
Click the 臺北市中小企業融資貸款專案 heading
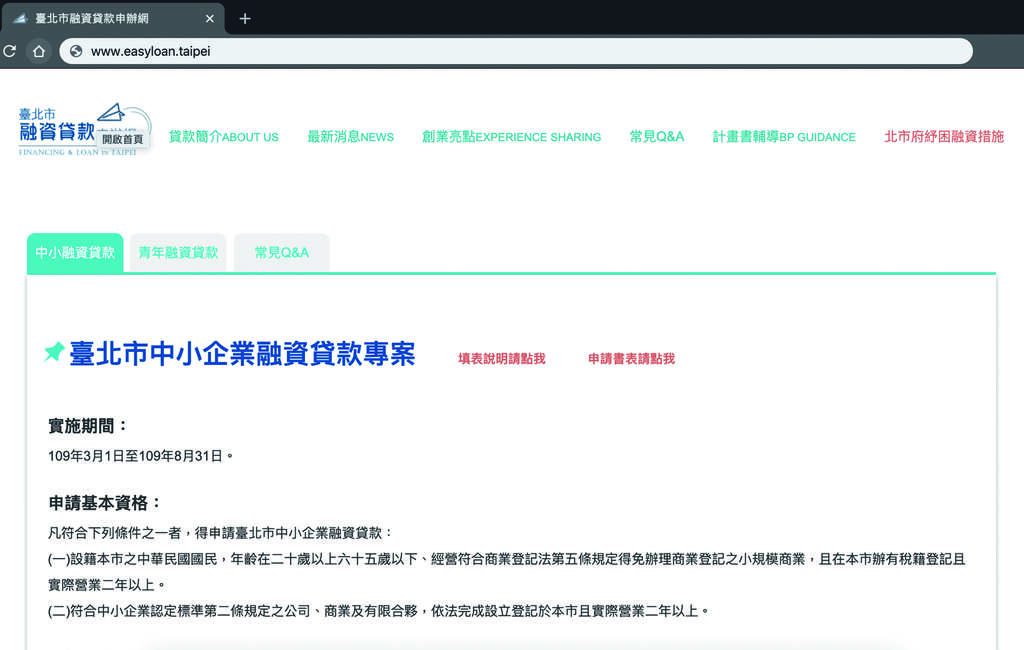pos(242,353)
